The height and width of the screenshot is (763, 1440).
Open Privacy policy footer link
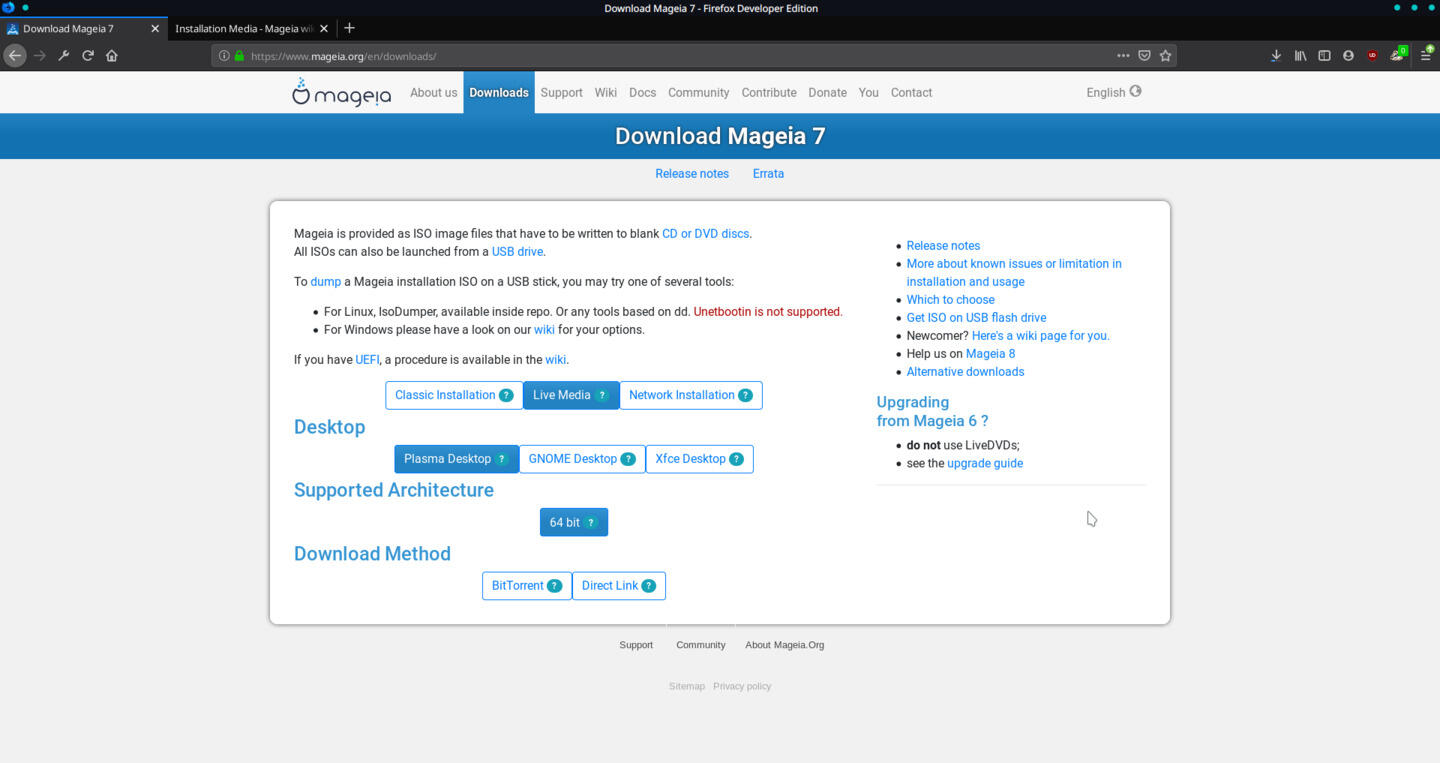[x=742, y=686]
